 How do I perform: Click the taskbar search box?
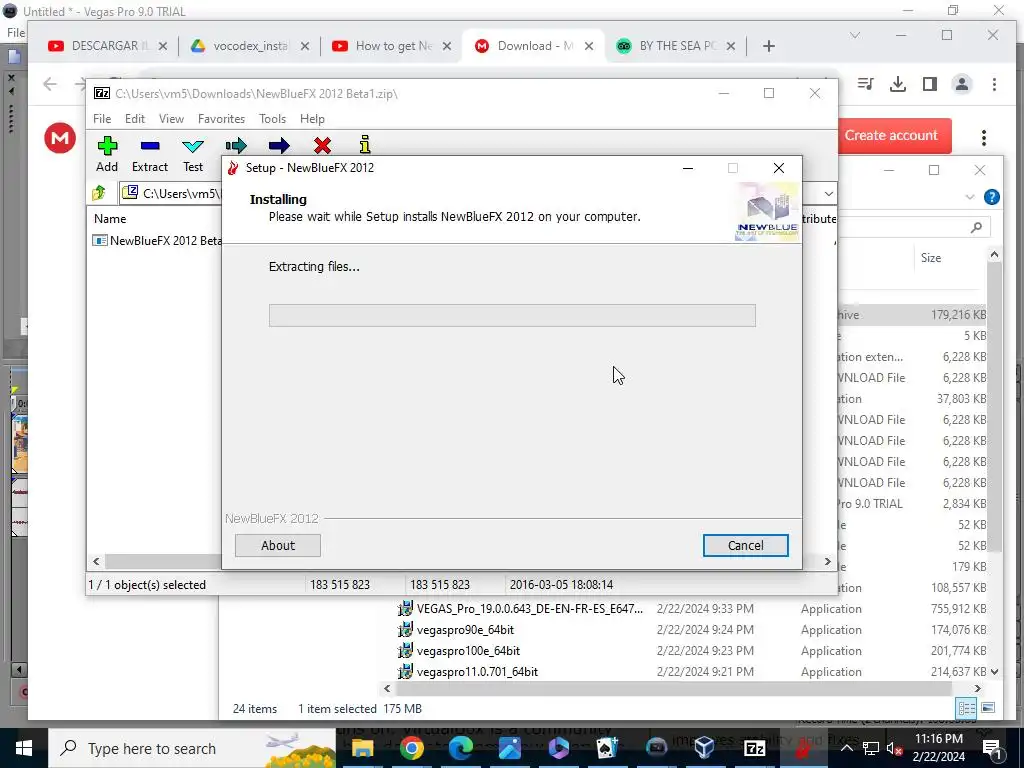point(192,748)
